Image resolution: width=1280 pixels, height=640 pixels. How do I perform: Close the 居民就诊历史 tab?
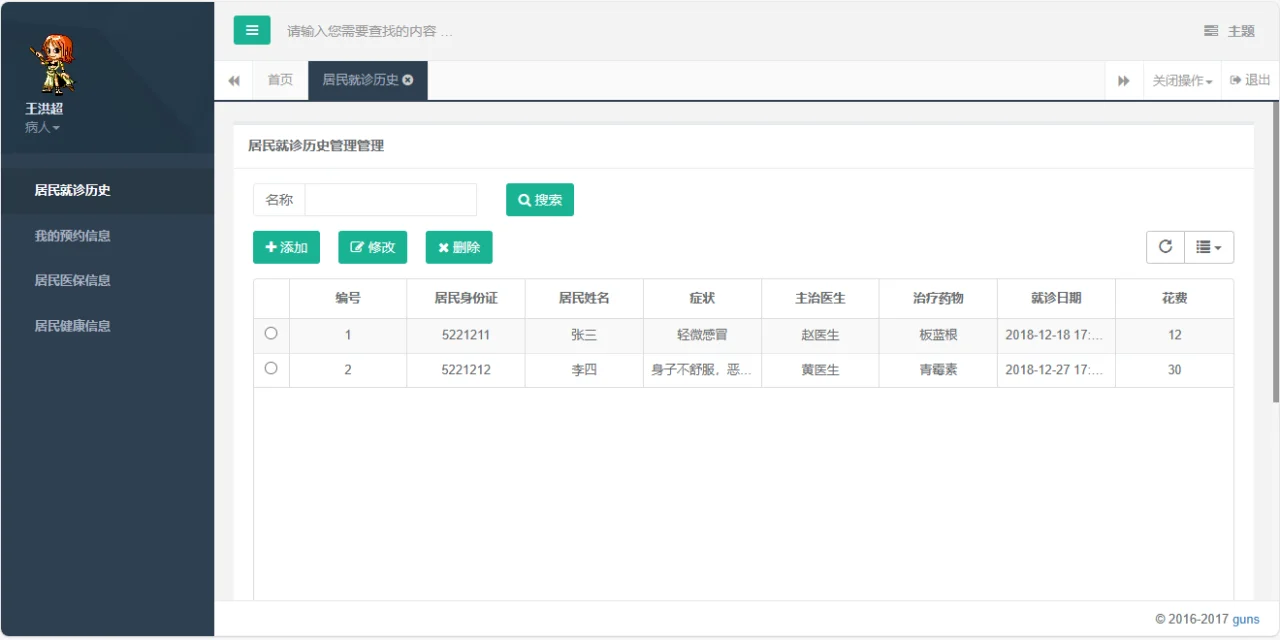tap(408, 80)
